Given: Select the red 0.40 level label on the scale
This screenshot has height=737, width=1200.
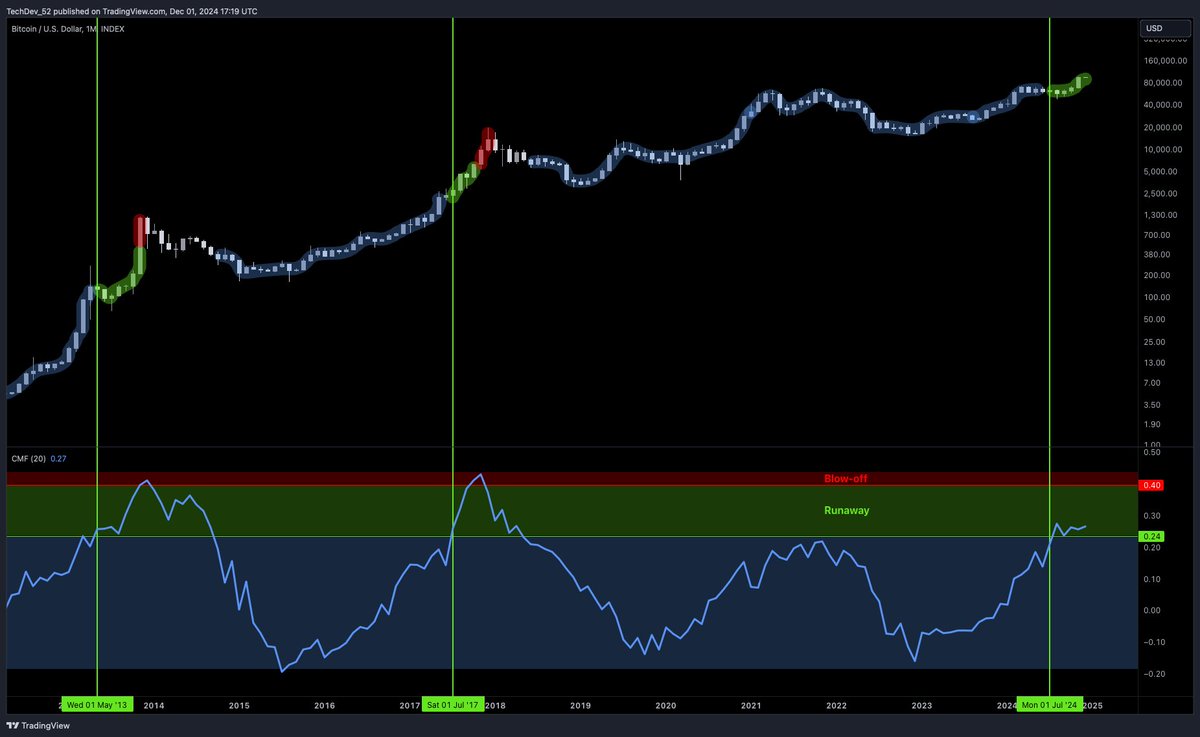Looking at the screenshot, I should click(1151, 485).
